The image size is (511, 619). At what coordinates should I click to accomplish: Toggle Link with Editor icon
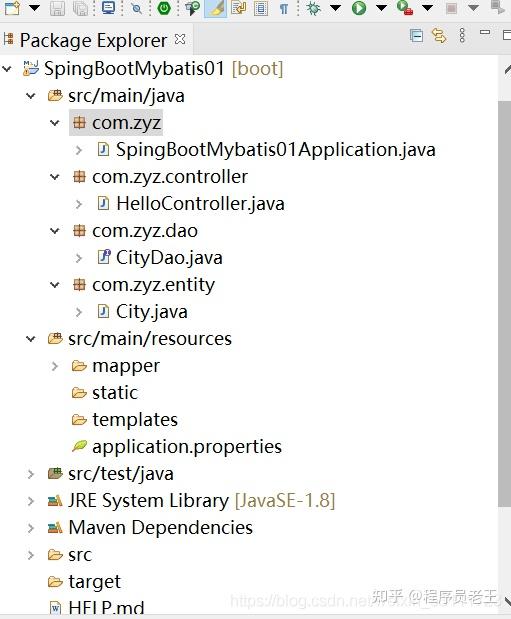point(439,36)
